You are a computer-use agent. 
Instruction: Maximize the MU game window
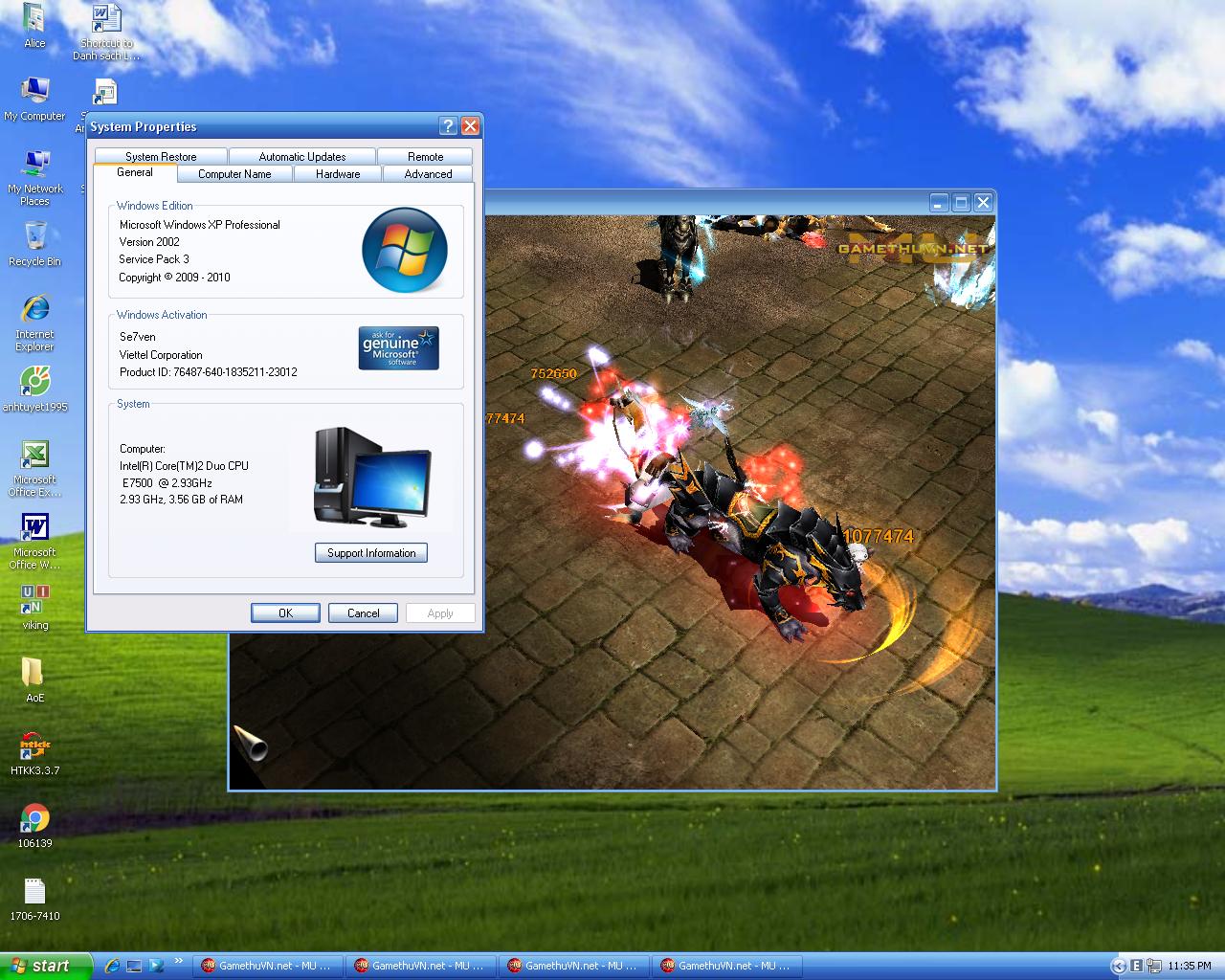click(x=961, y=202)
